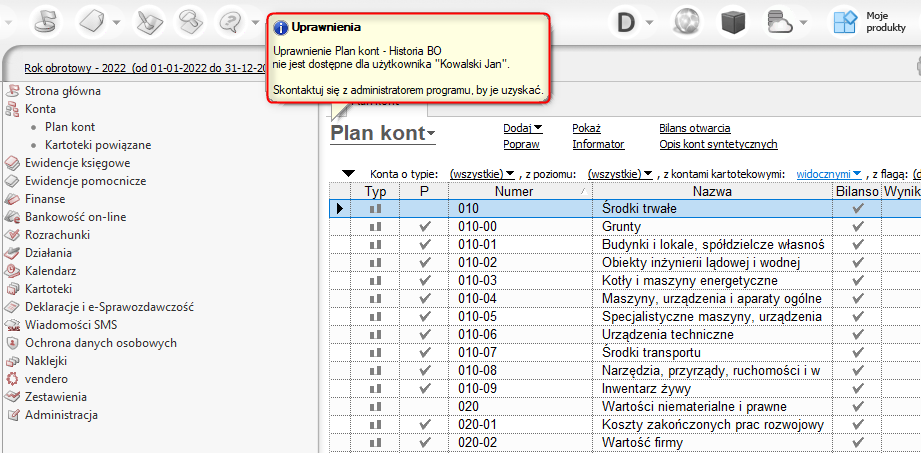The width and height of the screenshot is (921, 453).
Task: Toggle Bilansowe checkmark for Grunty row
Action: click(x=858, y=226)
